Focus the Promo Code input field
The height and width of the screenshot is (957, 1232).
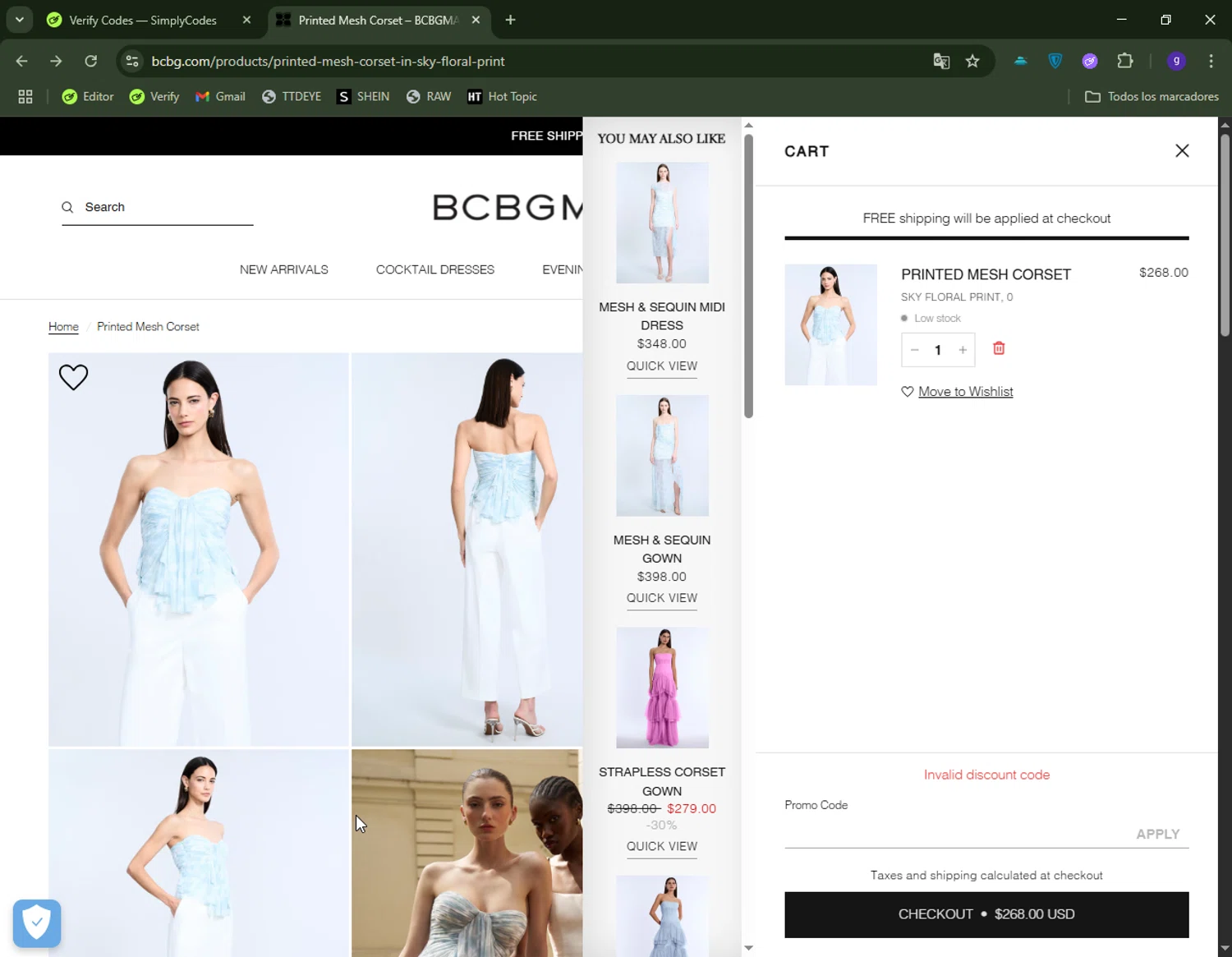[x=956, y=834]
